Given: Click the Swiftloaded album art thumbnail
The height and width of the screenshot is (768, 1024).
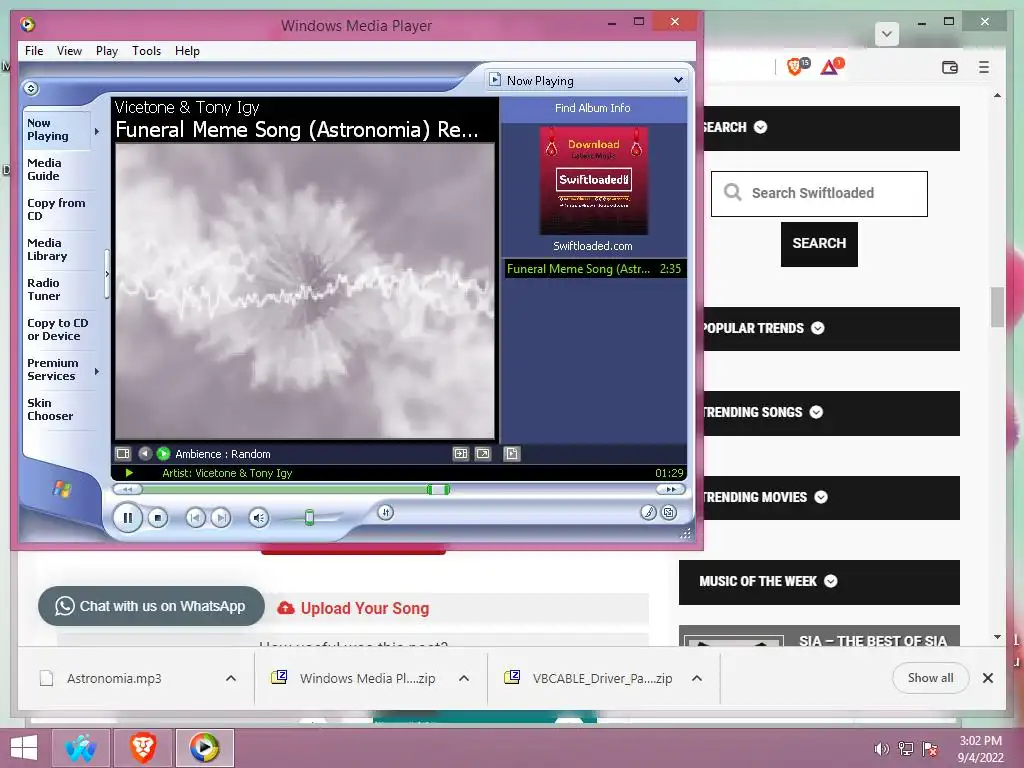Looking at the screenshot, I should [x=594, y=181].
